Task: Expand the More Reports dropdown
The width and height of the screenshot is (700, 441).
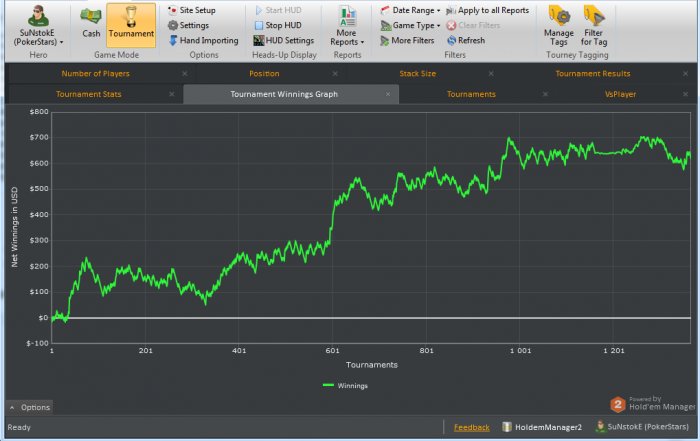Action: [347, 25]
